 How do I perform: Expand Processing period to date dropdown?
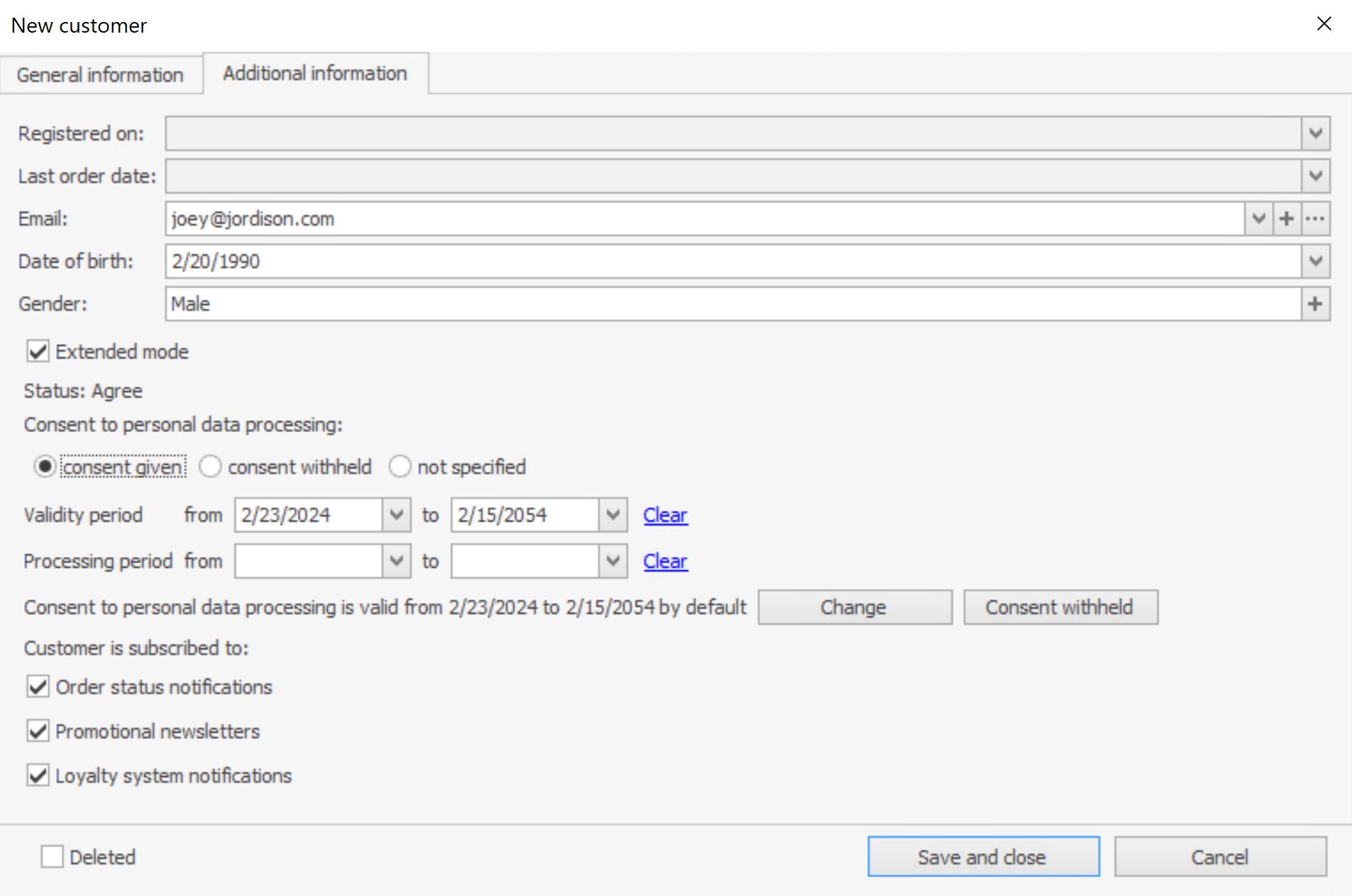coord(612,561)
